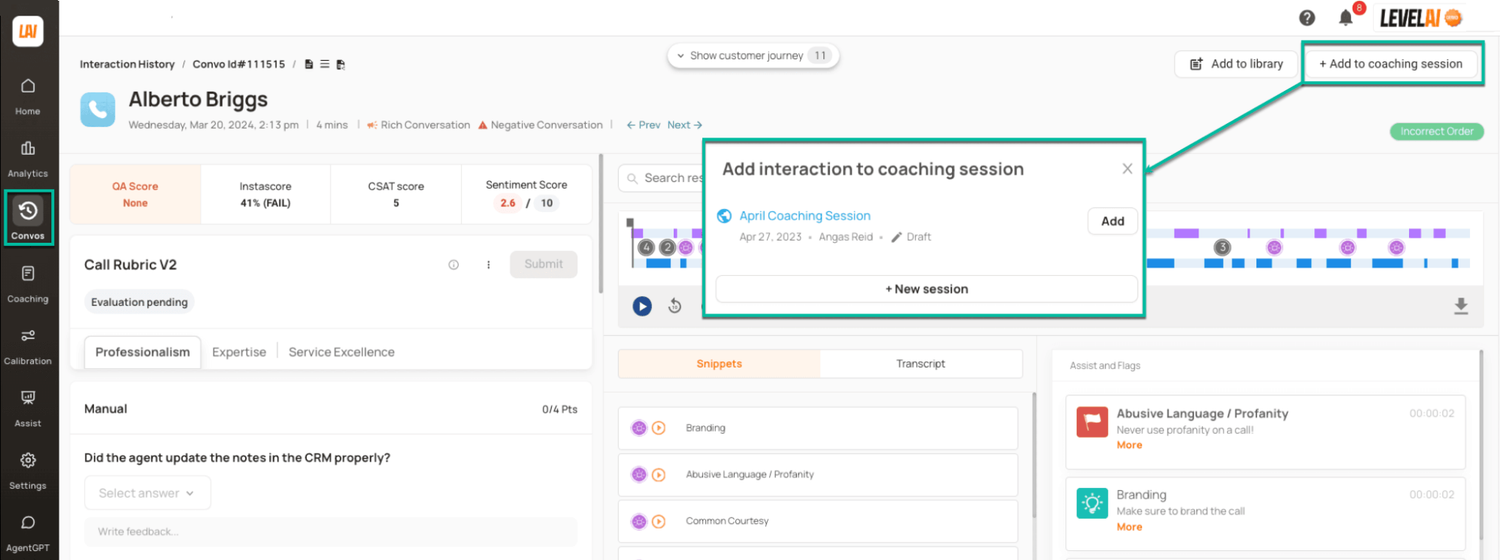Viewport: 1500px width, 560px height.
Task: Open the Assist section in sidebar
Action: pos(28,408)
